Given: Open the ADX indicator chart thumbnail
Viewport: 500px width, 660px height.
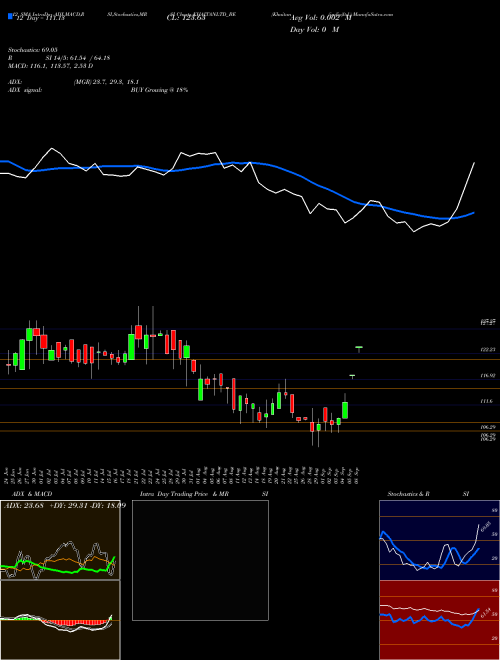Looking at the screenshot, I should coord(60,540).
